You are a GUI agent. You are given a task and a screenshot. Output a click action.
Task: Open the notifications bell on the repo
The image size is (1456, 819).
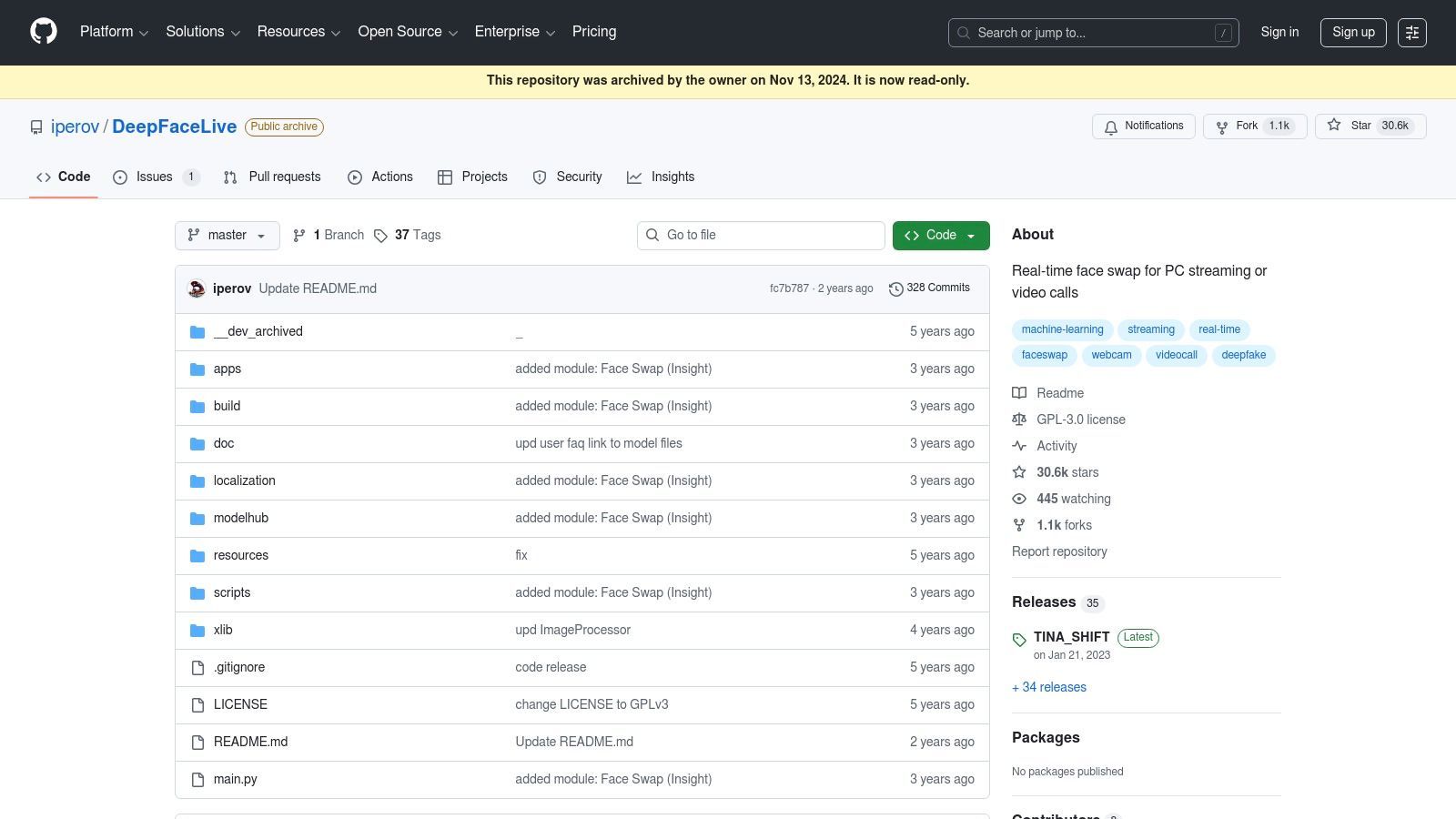click(1111, 127)
